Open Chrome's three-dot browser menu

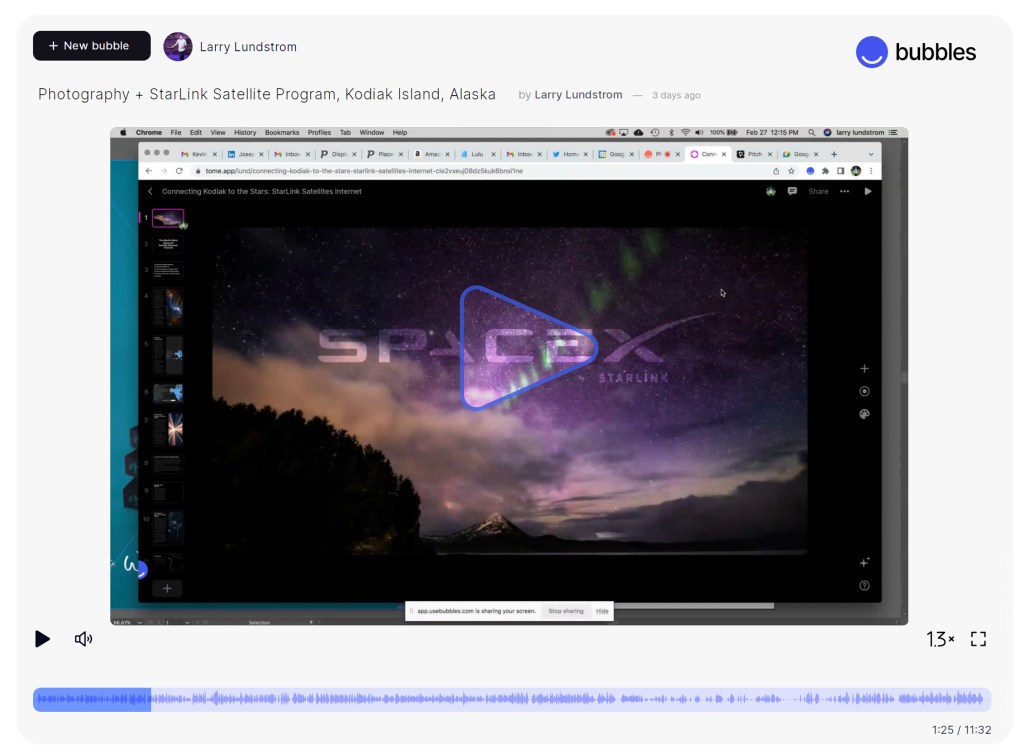pyautogui.click(x=871, y=171)
